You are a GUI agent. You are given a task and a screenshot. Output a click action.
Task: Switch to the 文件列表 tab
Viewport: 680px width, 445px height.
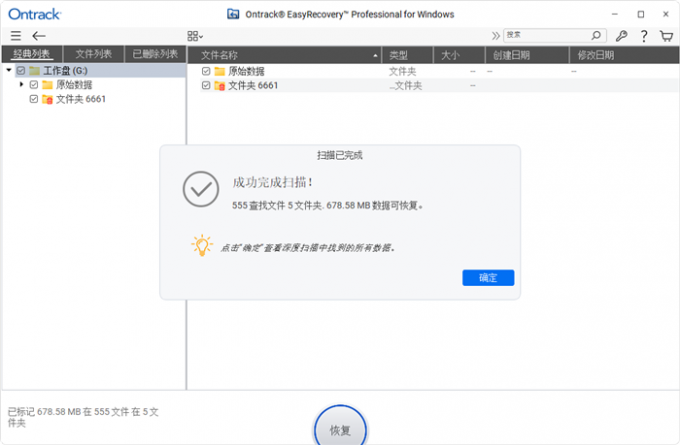(94, 54)
